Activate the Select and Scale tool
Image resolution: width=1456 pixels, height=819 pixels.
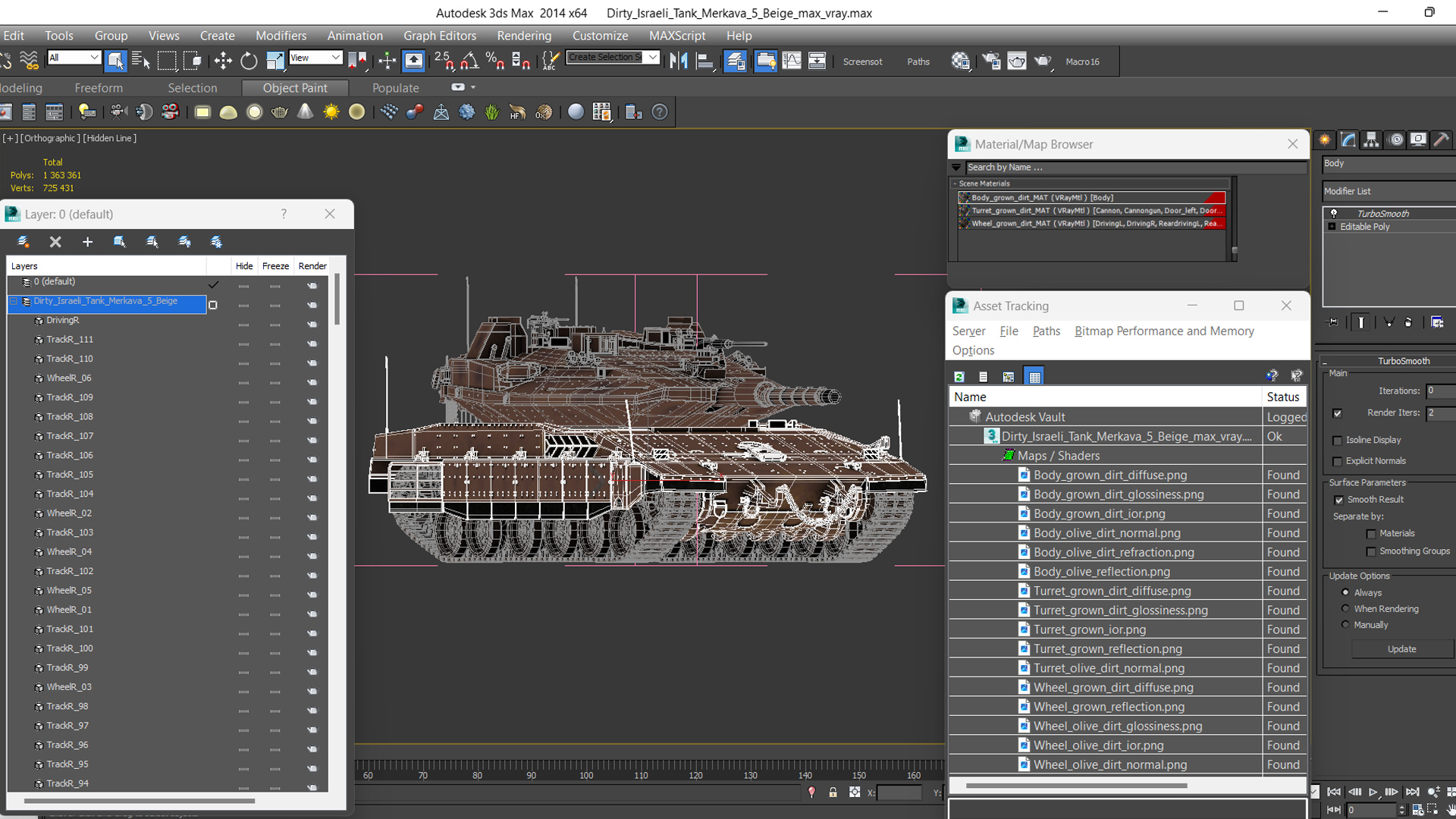point(275,61)
